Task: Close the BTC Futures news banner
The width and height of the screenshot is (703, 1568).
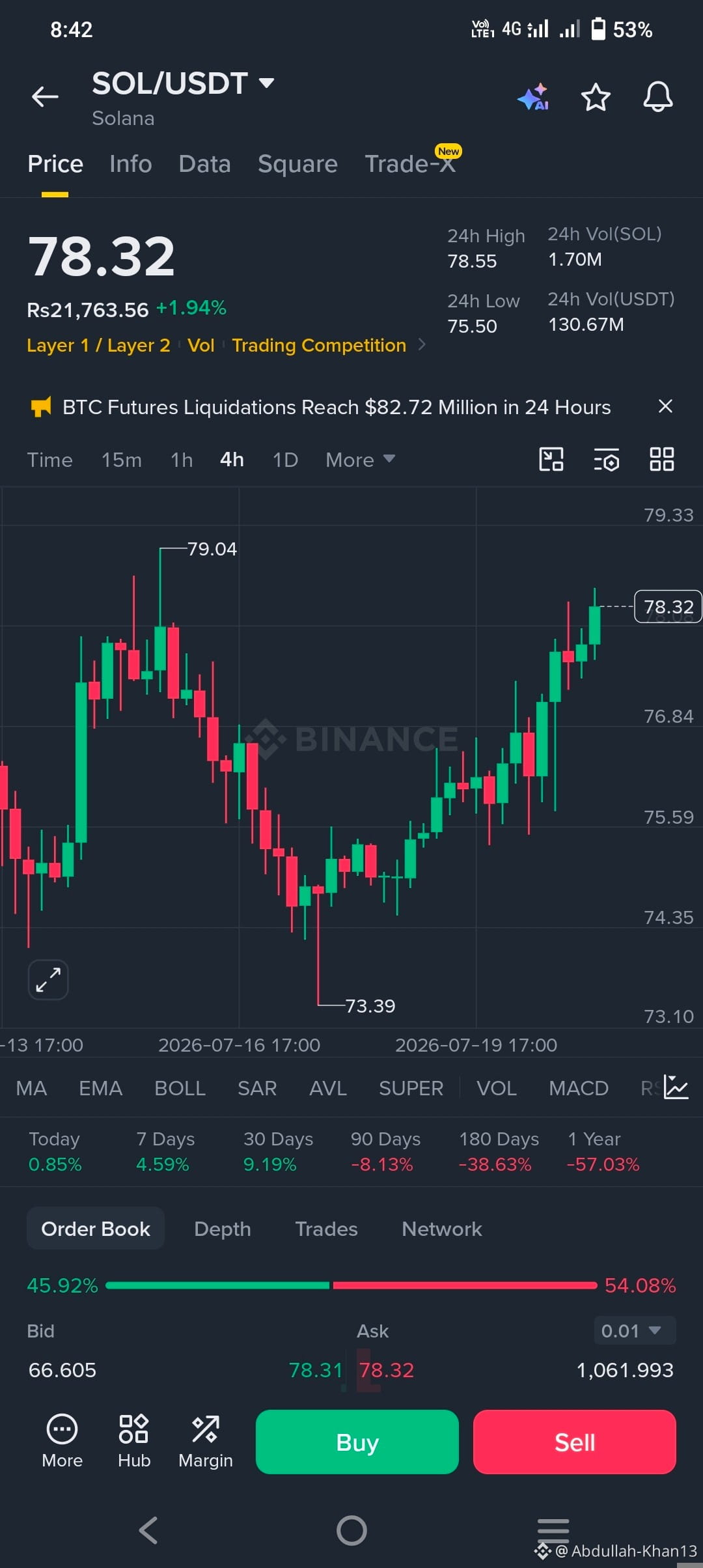Action: tap(665, 406)
